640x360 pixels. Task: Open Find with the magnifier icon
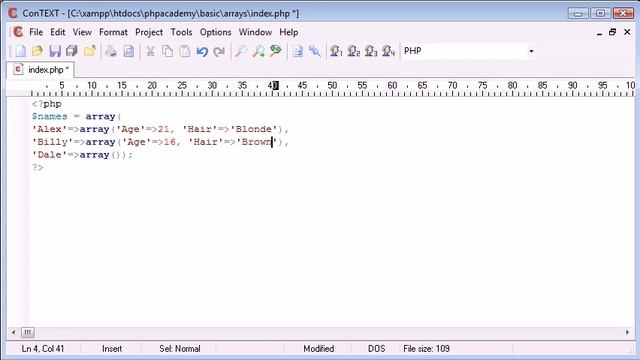coord(241,51)
